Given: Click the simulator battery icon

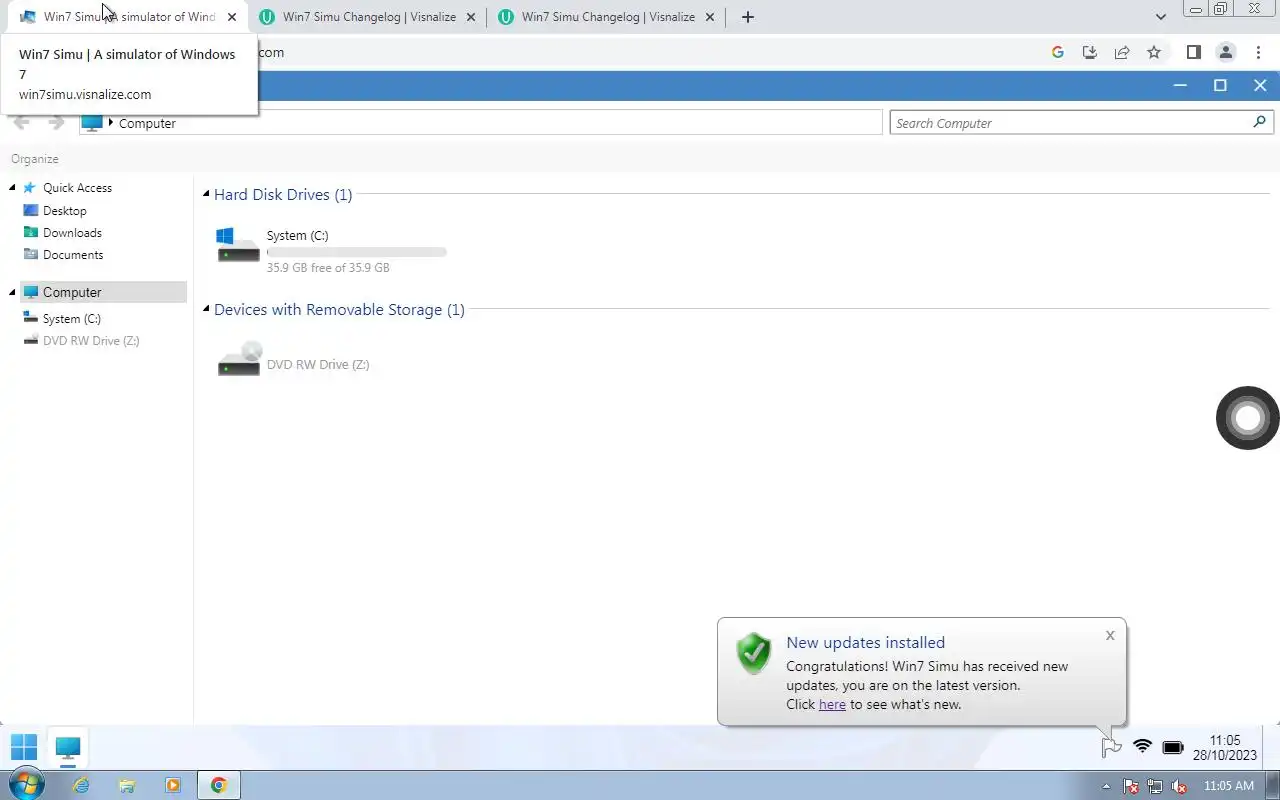Looking at the screenshot, I should pos(1173,748).
